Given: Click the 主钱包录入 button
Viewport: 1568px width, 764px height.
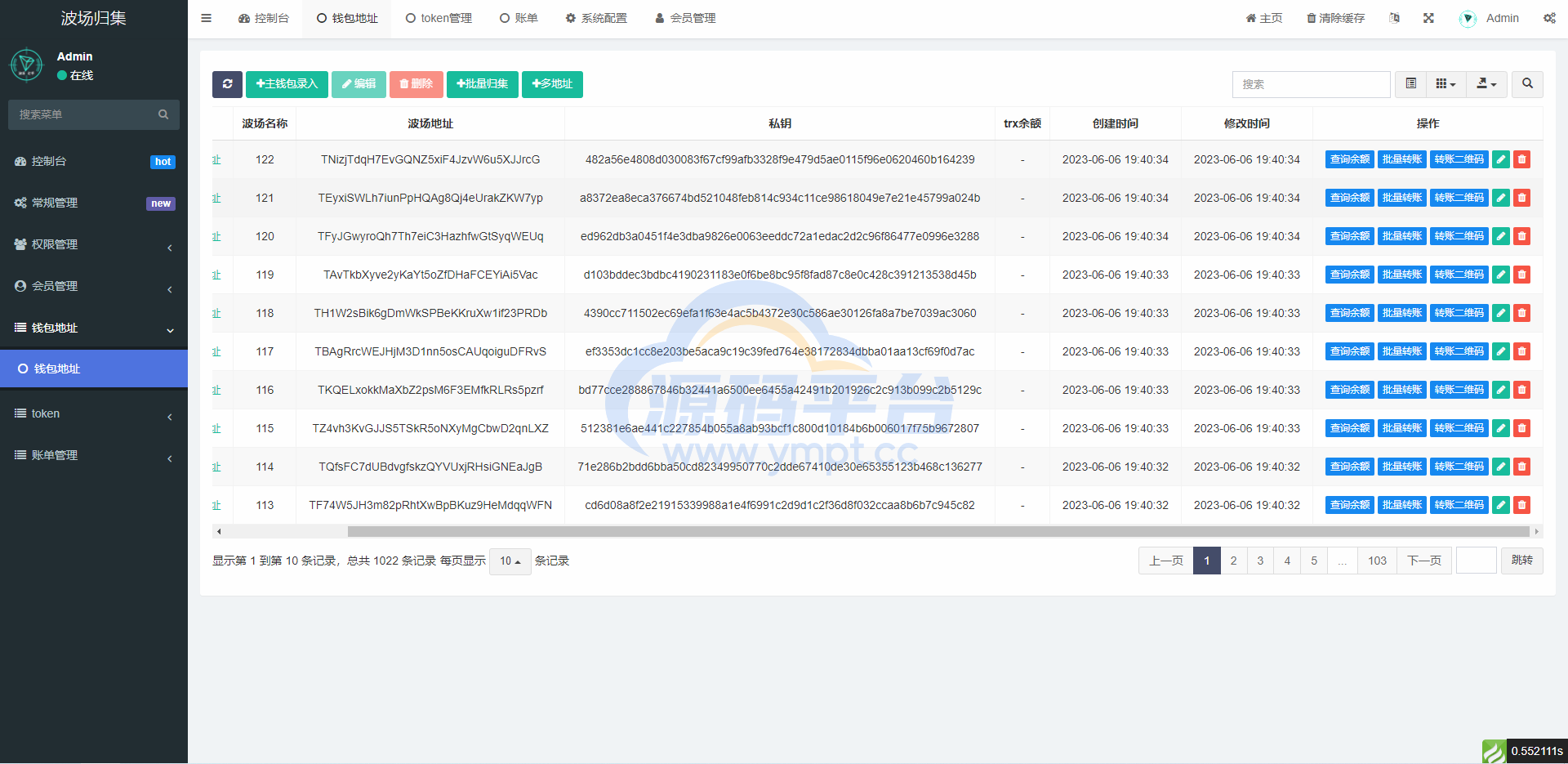Looking at the screenshot, I should click(287, 84).
